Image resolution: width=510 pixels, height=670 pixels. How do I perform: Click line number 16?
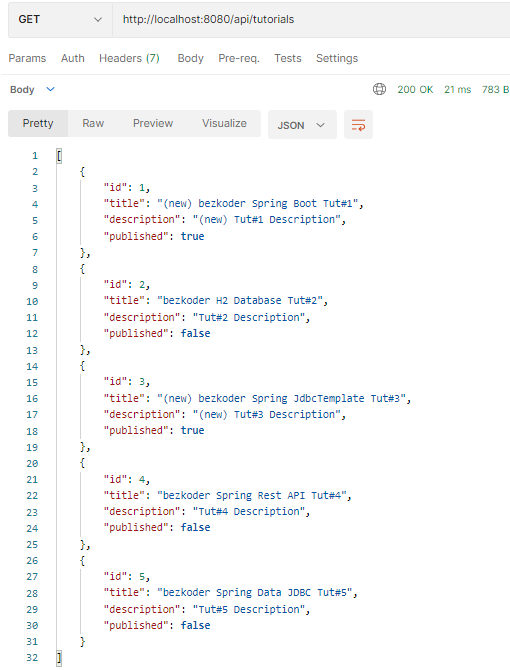(x=32, y=399)
